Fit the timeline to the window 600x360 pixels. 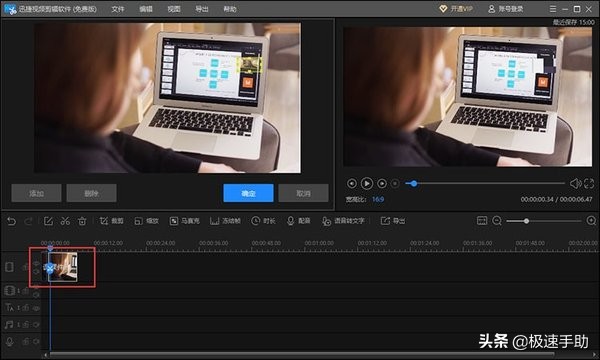(482, 221)
